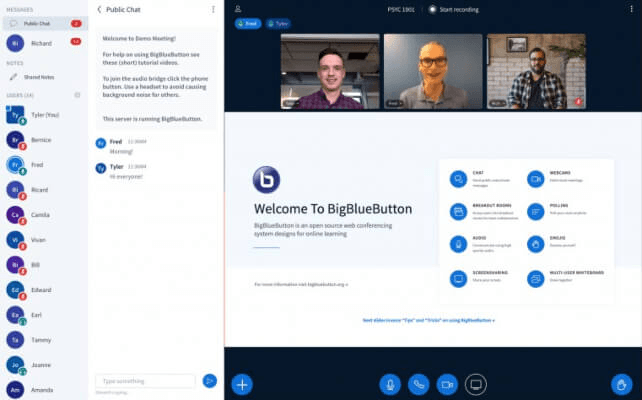Open the private chat with Richard
This screenshot has height=400, width=642.
pyautogui.click(x=40, y=44)
